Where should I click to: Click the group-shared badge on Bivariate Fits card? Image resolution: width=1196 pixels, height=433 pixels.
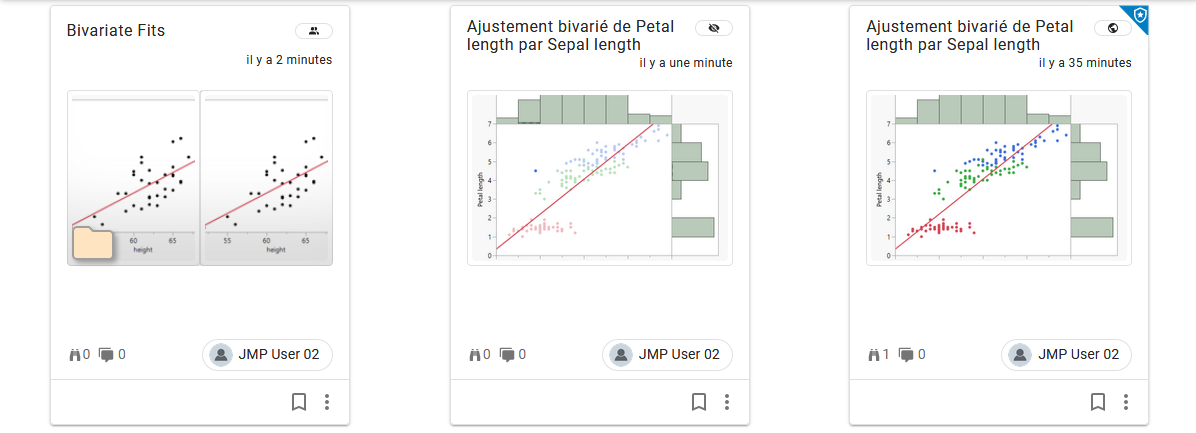coord(314,31)
